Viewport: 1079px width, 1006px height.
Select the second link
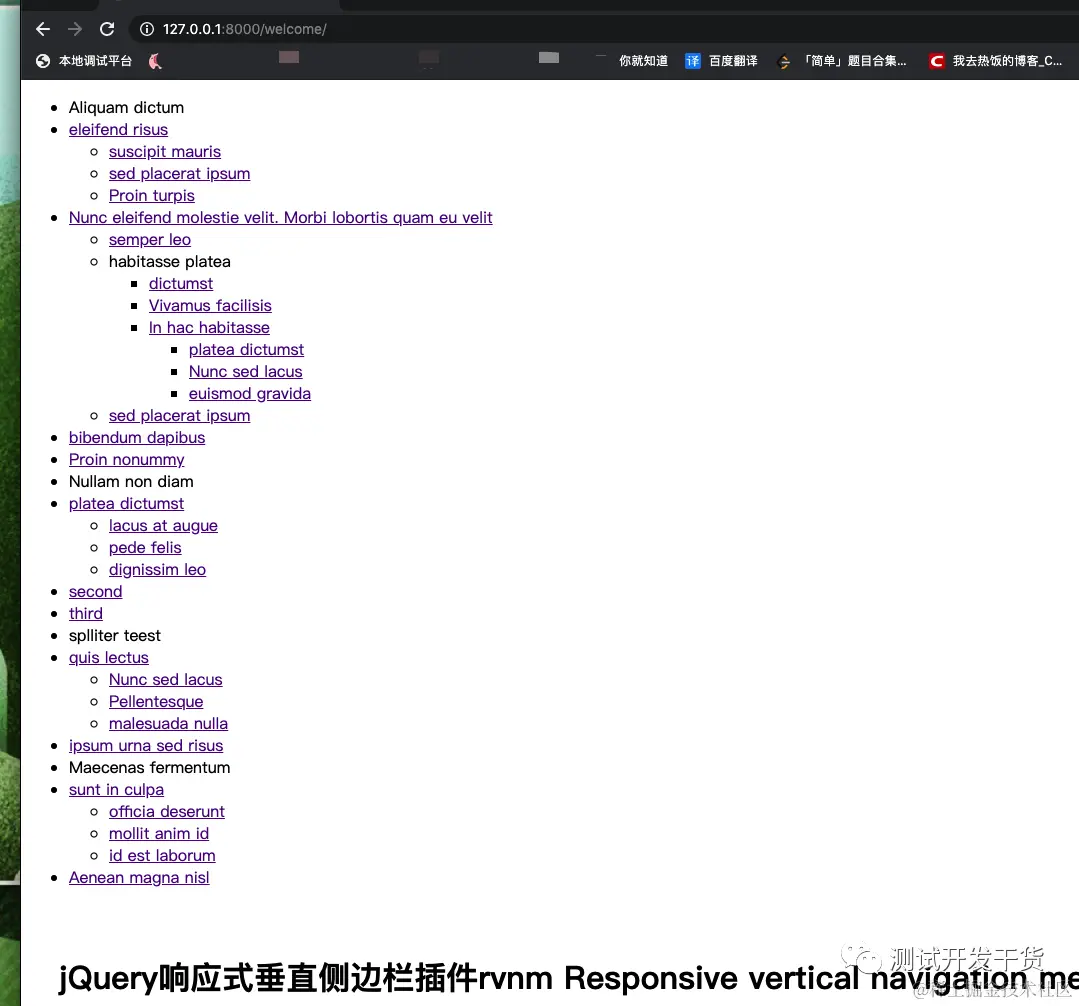pyautogui.click(x=95, y=591)
